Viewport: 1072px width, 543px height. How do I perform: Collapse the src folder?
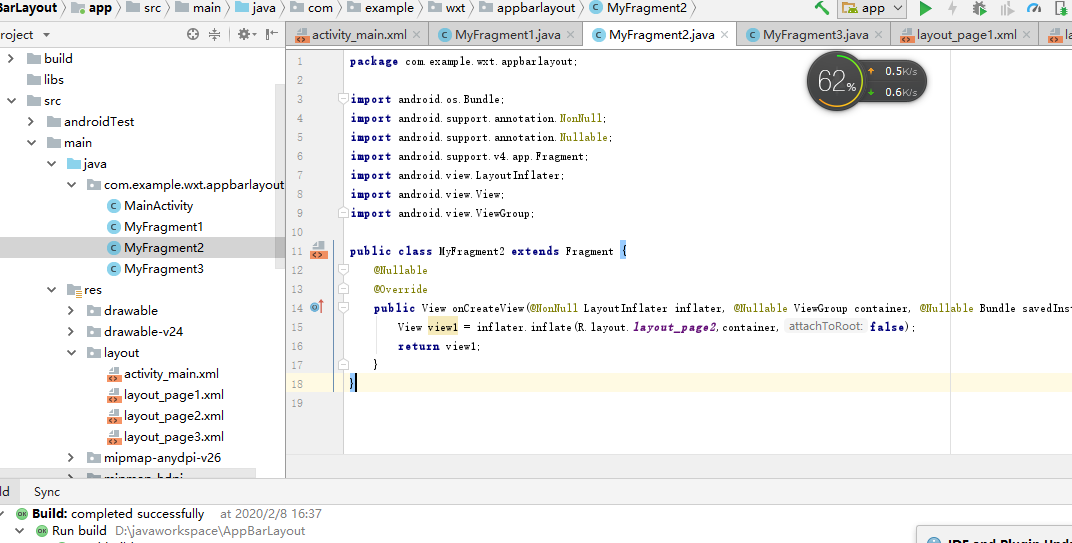11,101
